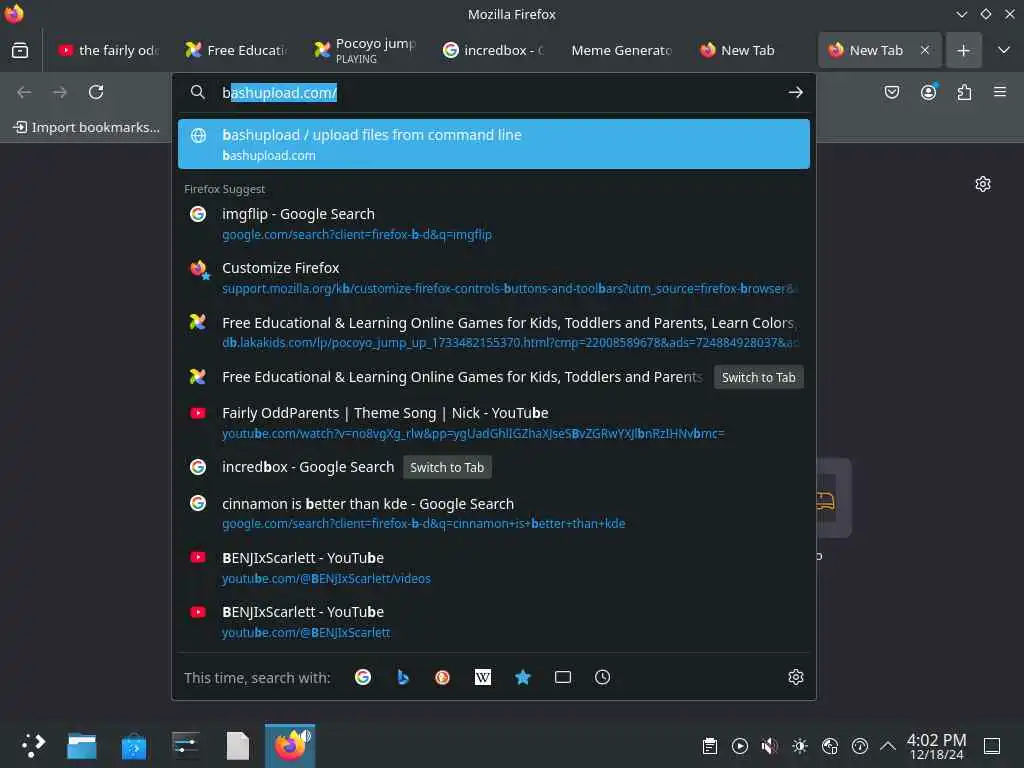Open the Extensions puzzle icon
Viewport: 1024px width, 768px height.
click(x=964, y=92)
